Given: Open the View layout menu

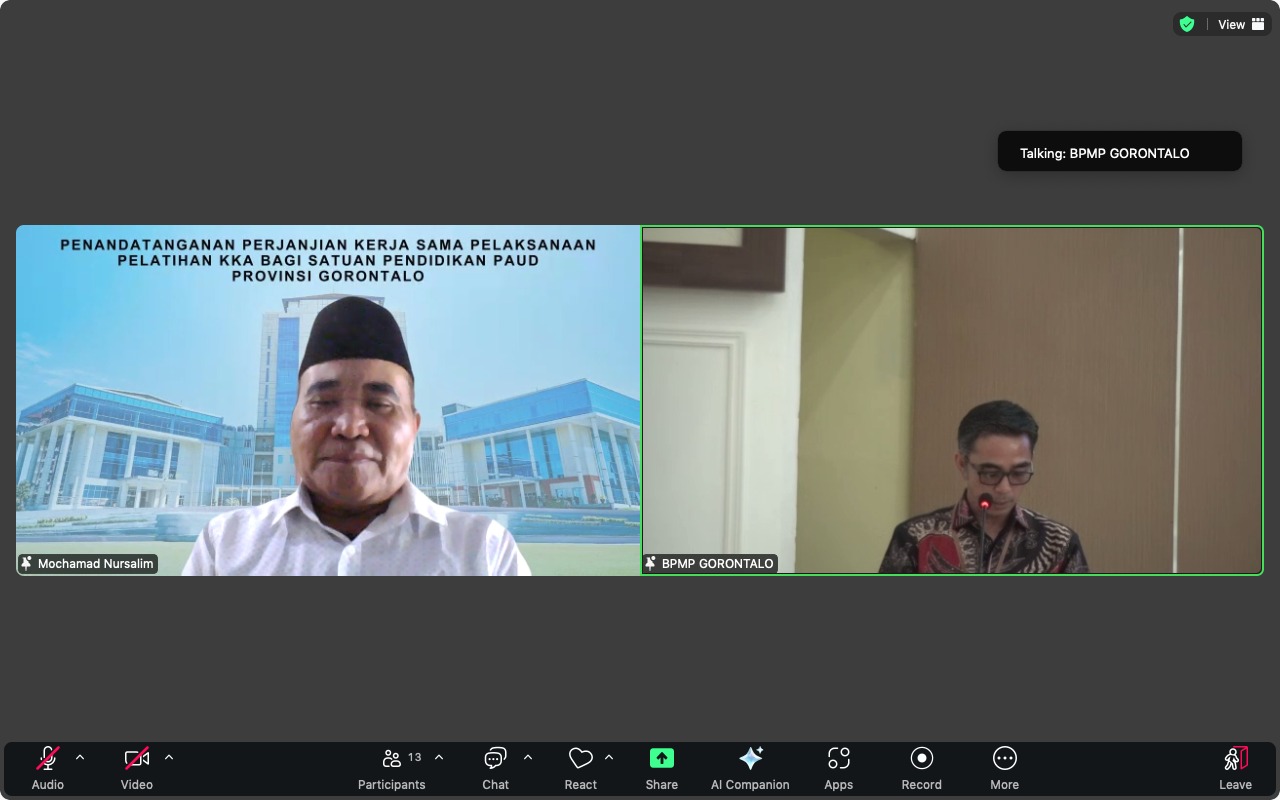Looking at the screenshot, I should coord(1241,24).
